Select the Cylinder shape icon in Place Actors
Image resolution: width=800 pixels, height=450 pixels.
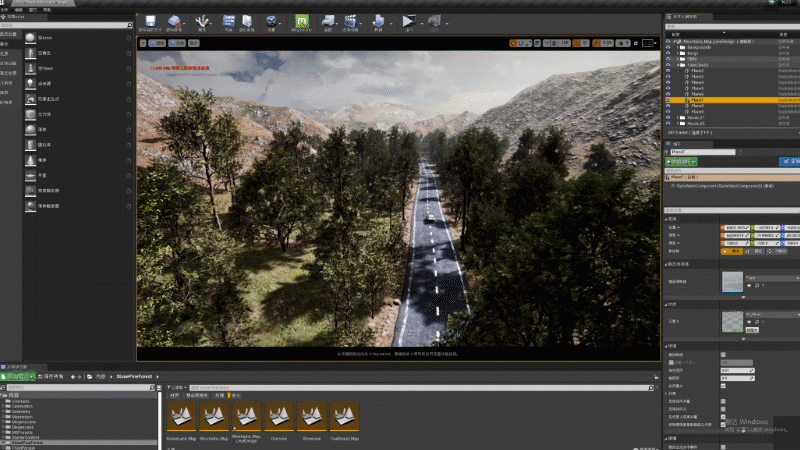[x=31, y=145]
